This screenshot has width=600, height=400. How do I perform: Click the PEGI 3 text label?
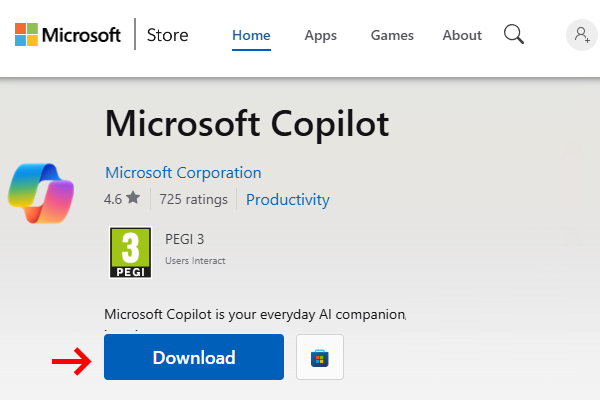click(x=184, y=239)
